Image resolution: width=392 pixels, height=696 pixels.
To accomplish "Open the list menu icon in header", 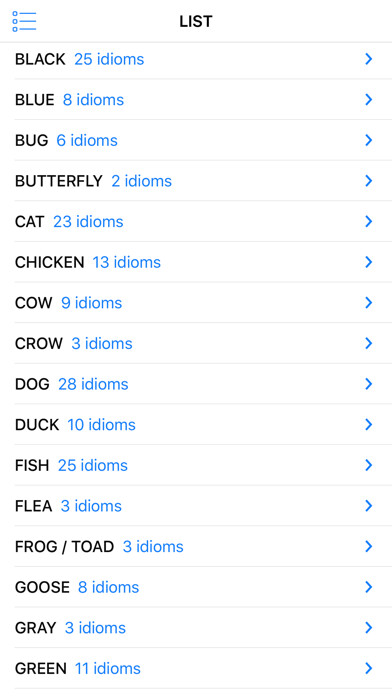I will 24,21.
